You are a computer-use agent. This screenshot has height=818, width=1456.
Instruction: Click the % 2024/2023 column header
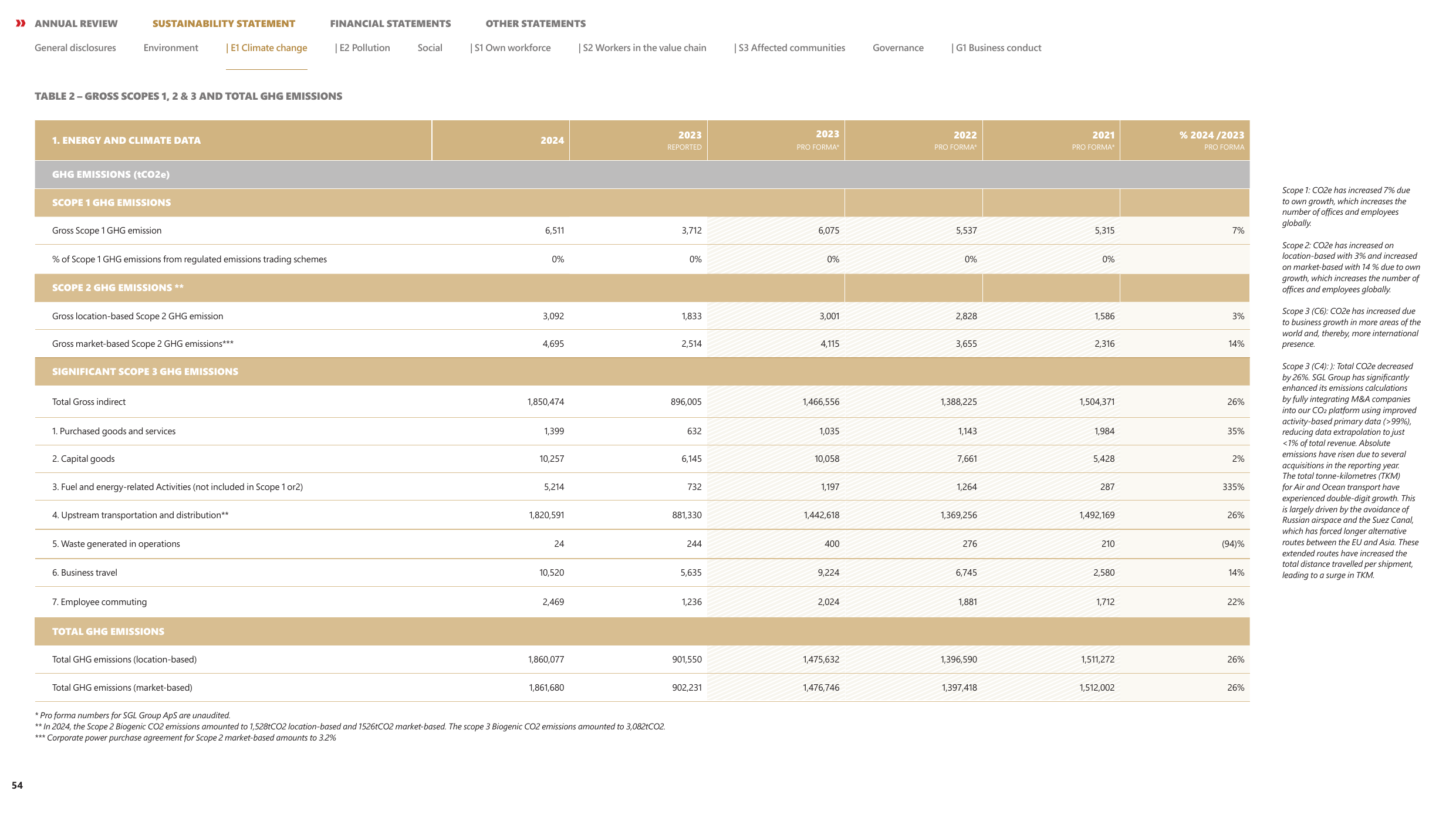click(1185, 141)
